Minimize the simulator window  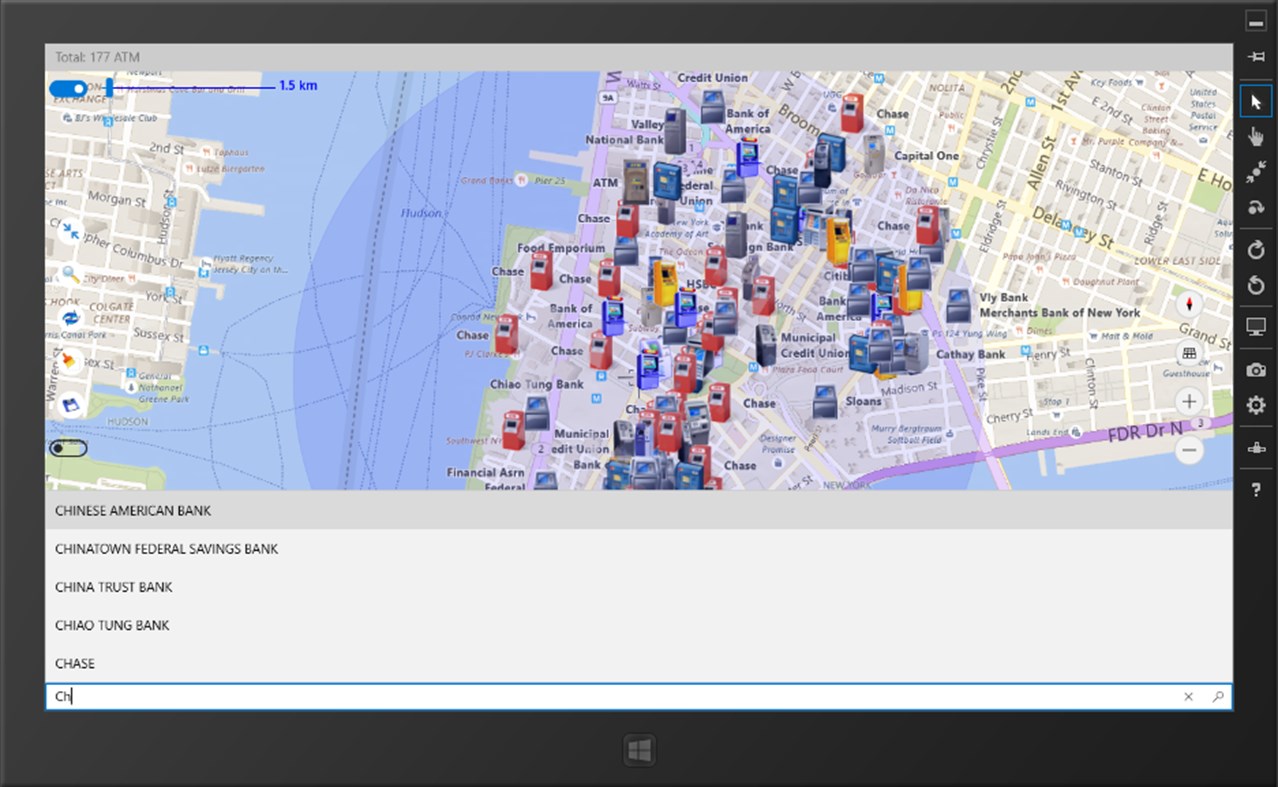pos(1256,22)
